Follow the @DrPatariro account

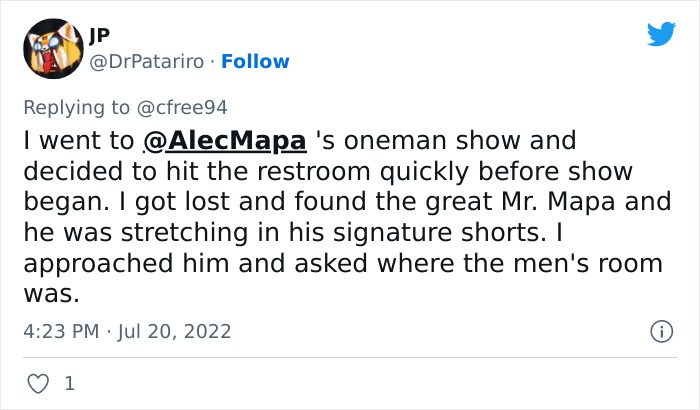coord(255,61)
